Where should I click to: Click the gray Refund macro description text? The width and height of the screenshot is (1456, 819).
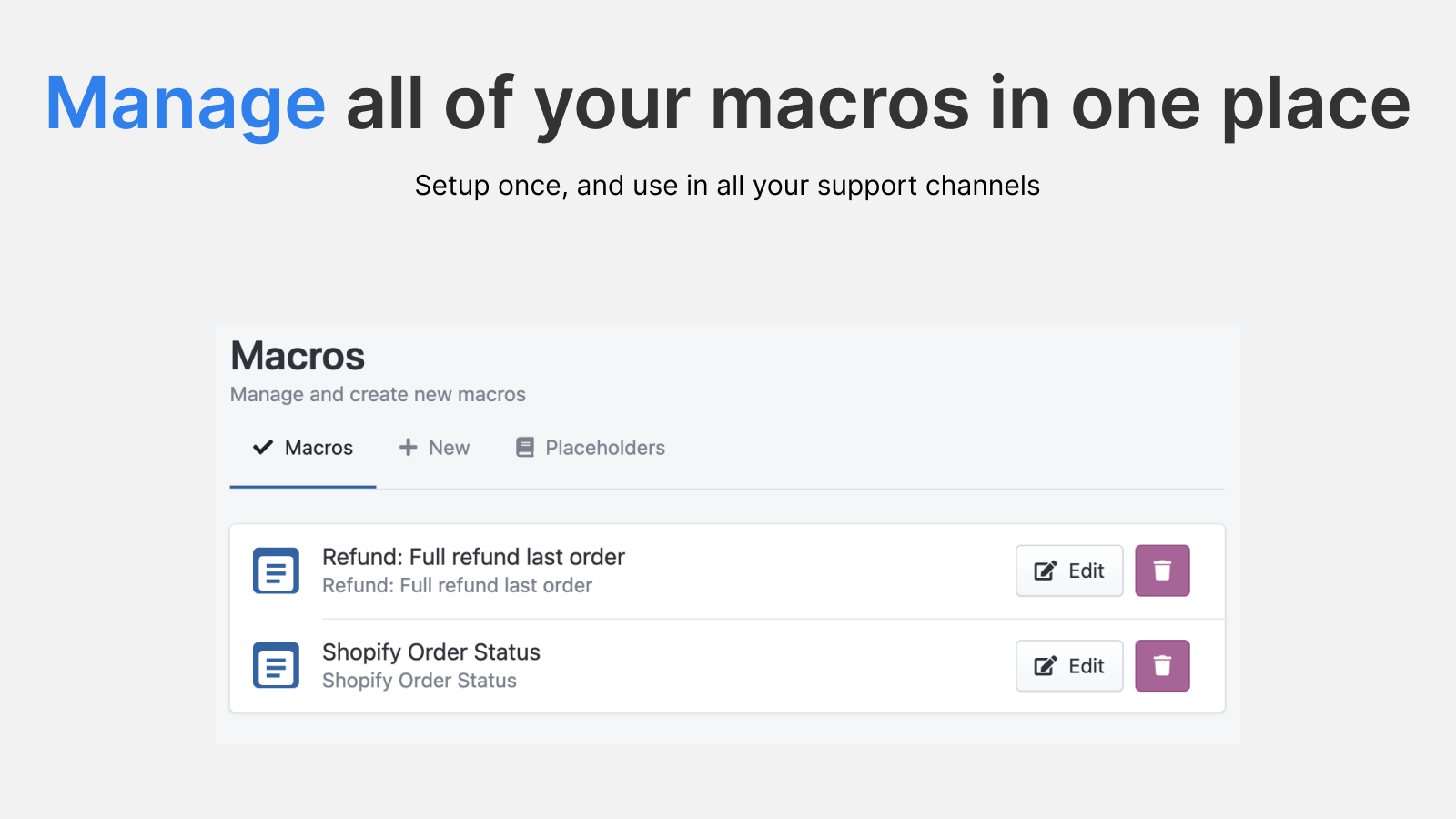pos(457,585)
